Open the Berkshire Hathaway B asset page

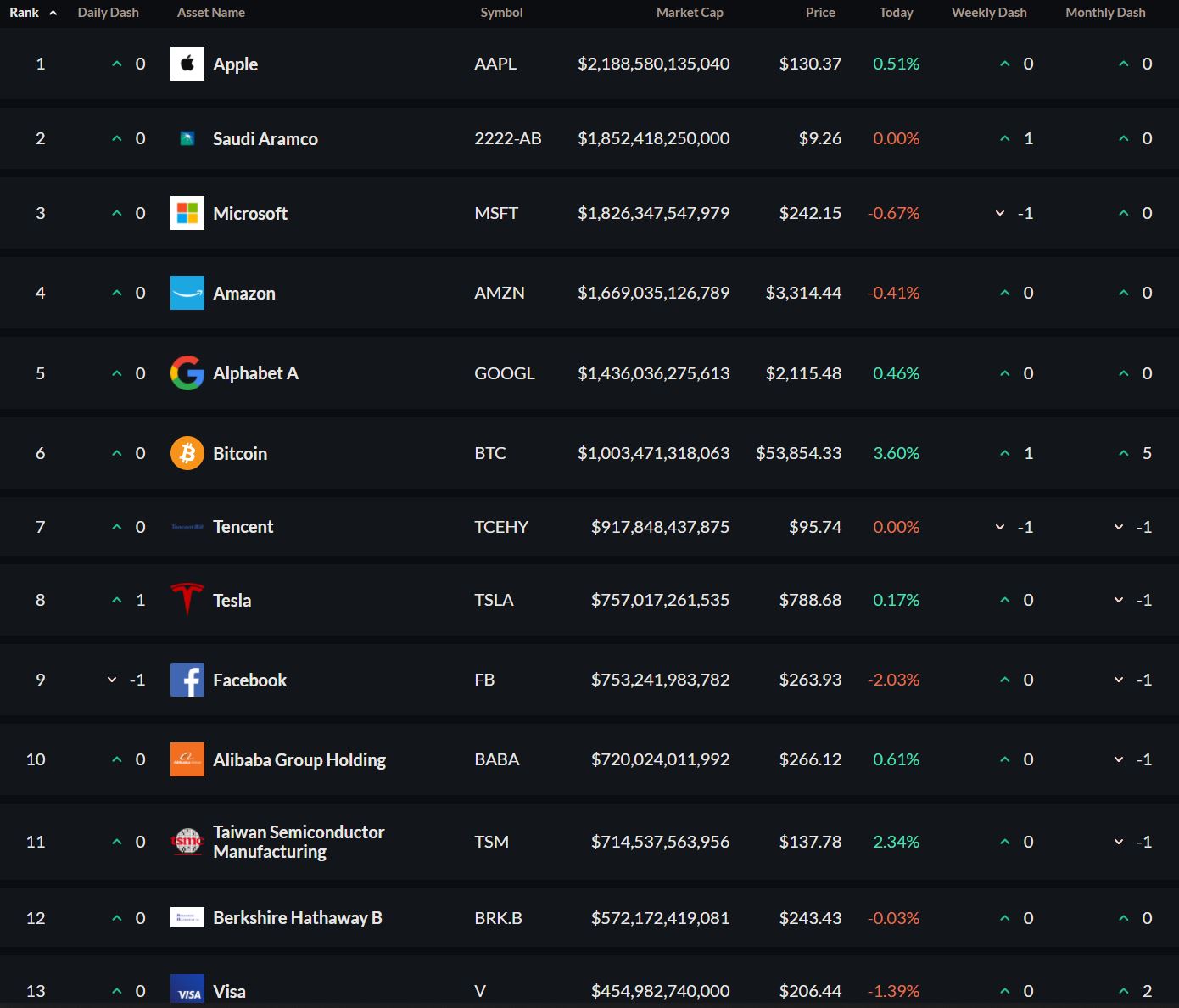[298, 918]
